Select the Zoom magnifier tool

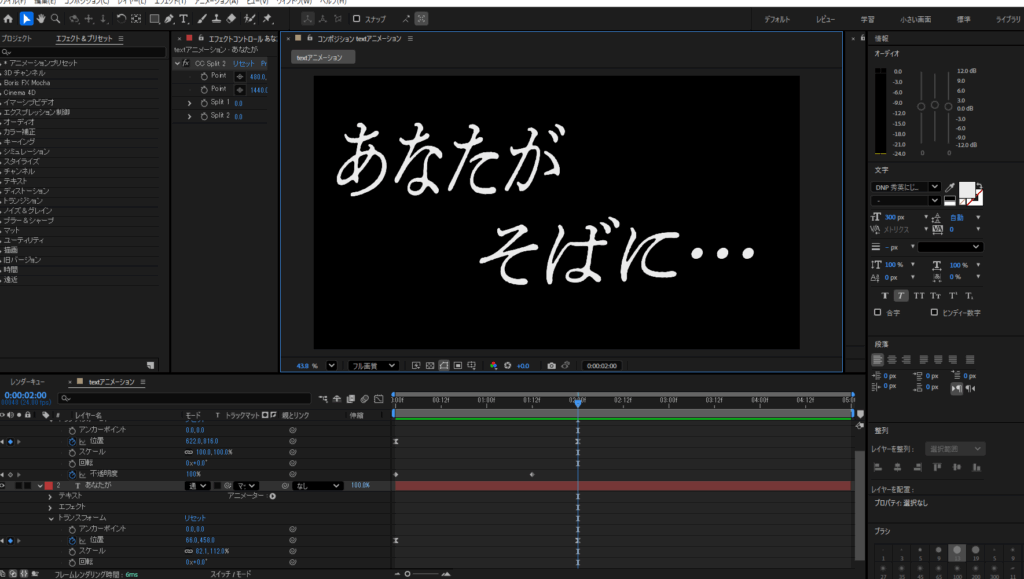pyautogui.click(x=57, y=18)
